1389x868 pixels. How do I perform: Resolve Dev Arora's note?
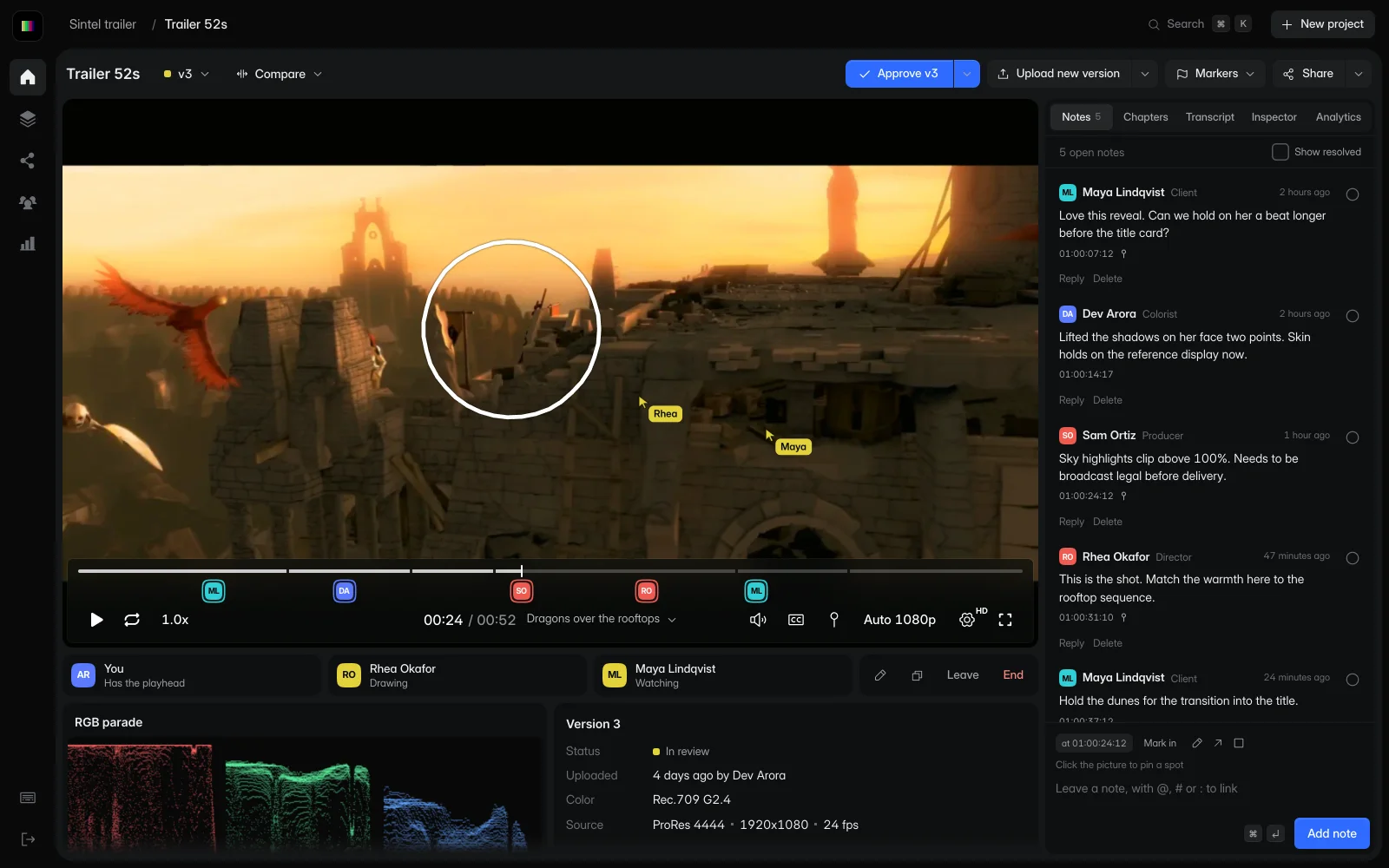1353,316
